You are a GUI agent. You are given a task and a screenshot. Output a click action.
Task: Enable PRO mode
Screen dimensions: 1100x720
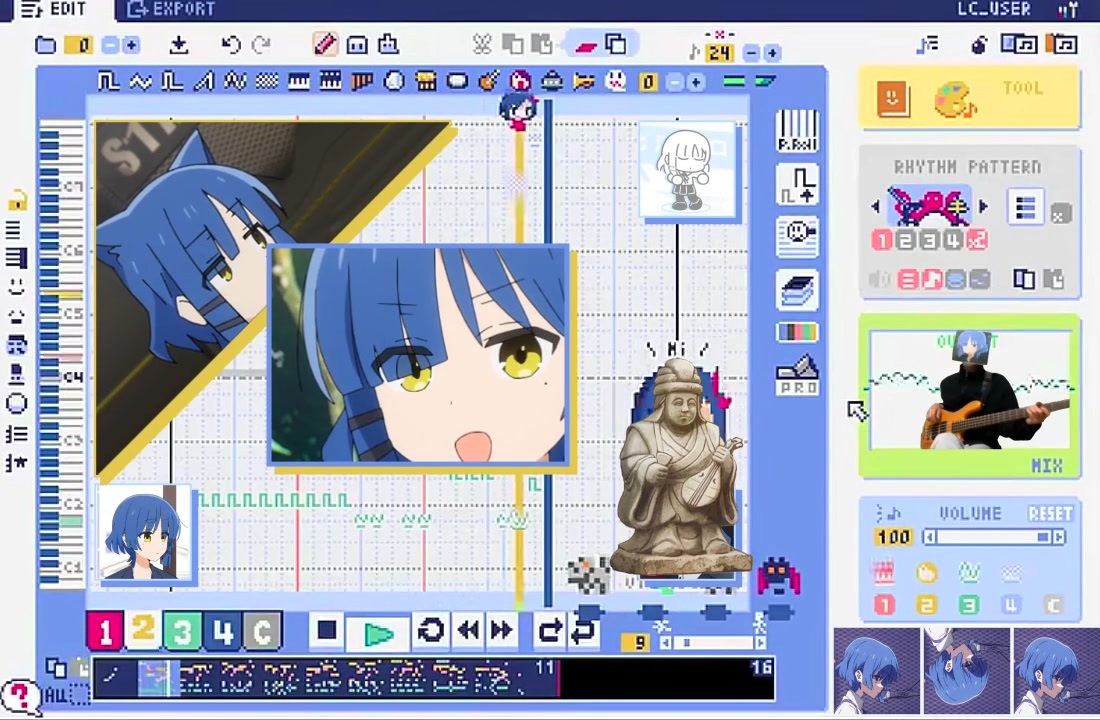(x=797, y=377)
